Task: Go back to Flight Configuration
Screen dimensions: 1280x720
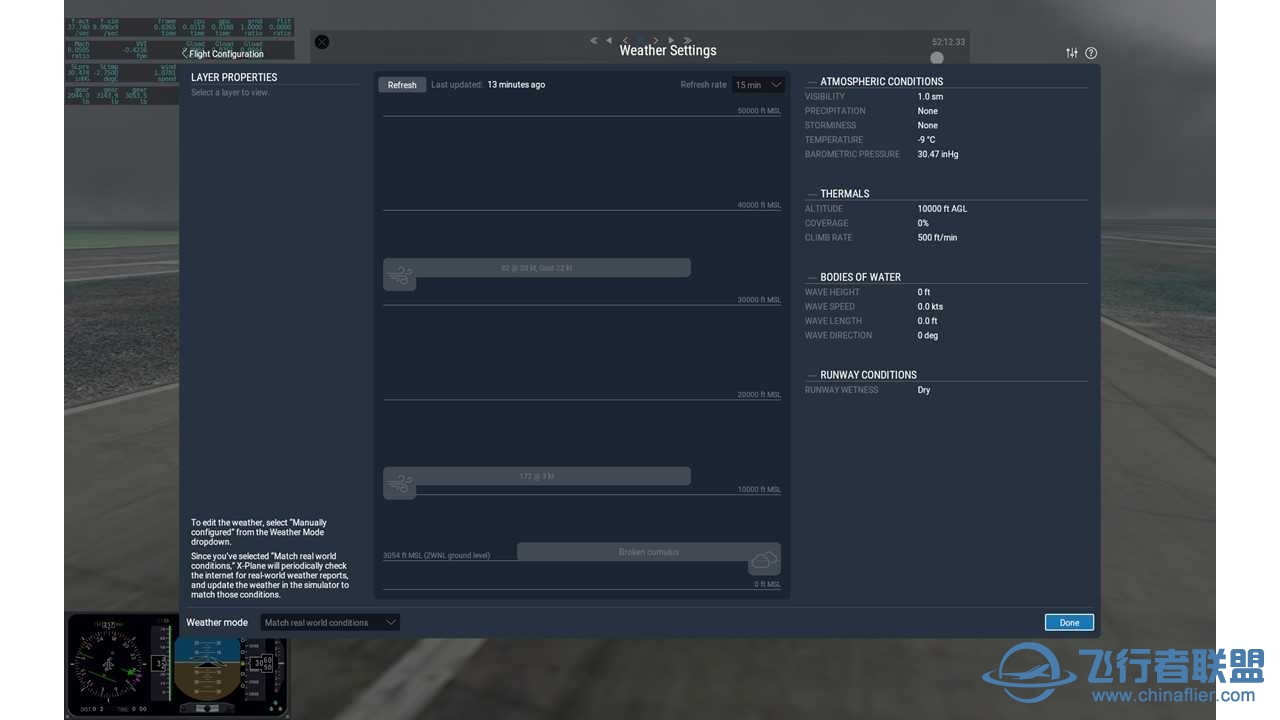Action: [222, 53]
